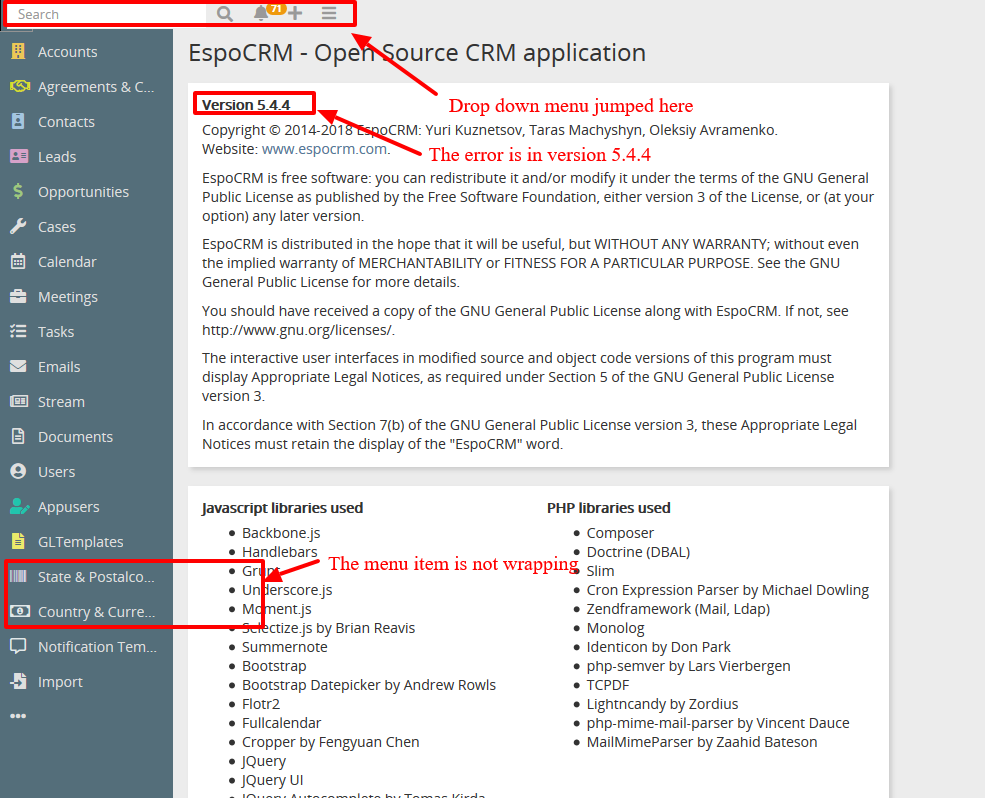Screen dimensions: 985x798
Task: Open the Documents menu label
Action: (x=75, y=437)
